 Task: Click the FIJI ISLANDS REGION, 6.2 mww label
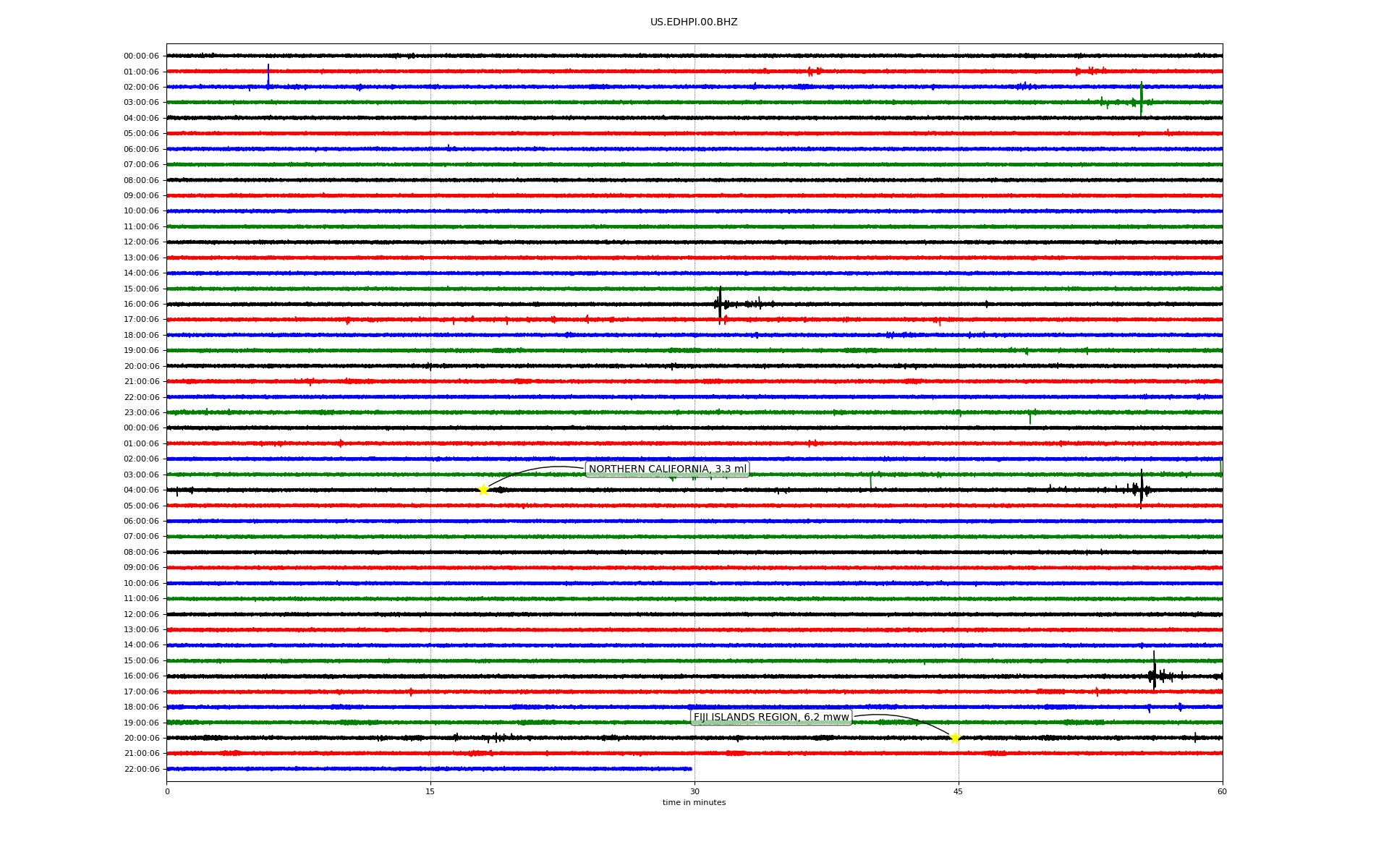click(771, 718)
